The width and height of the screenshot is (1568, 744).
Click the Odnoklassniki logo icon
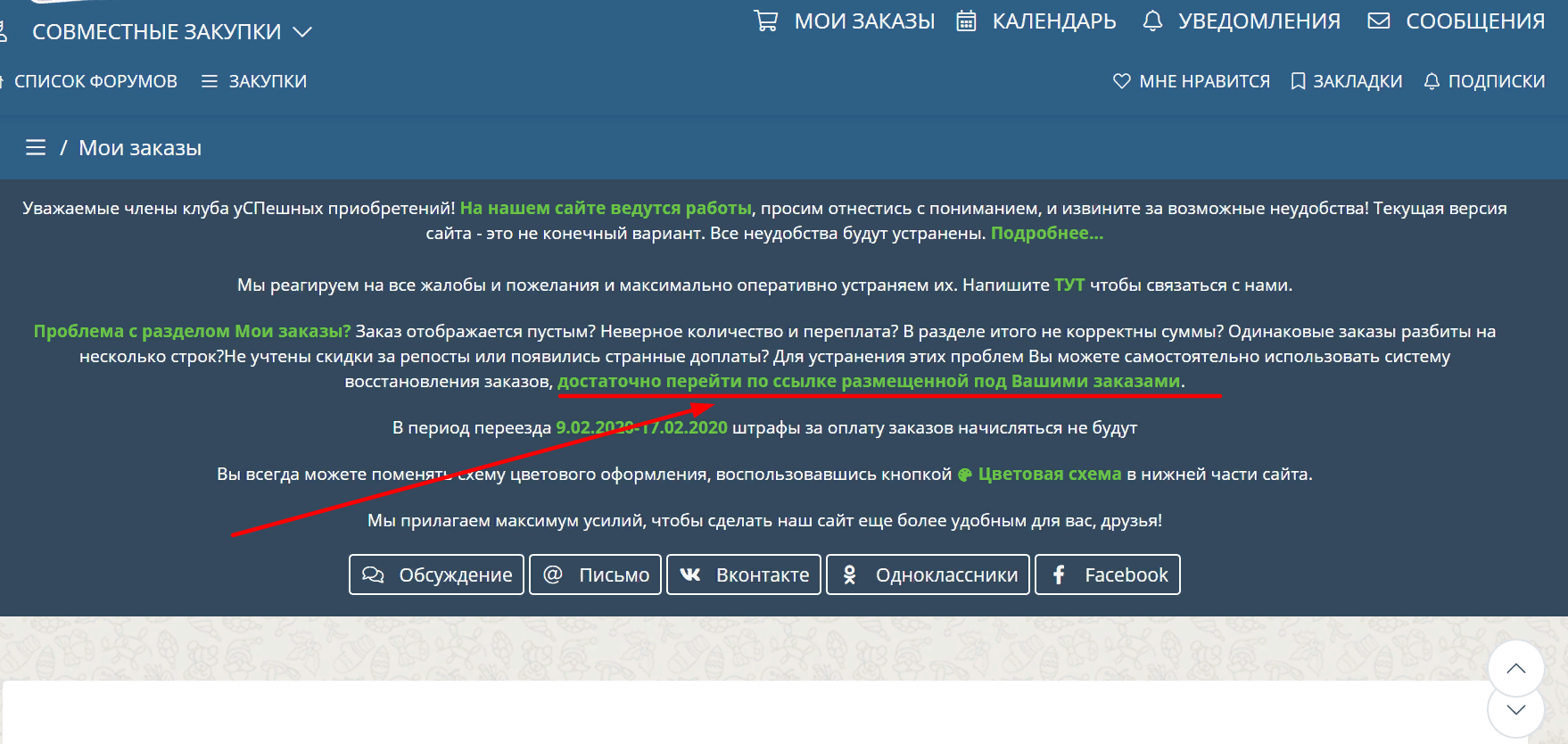click(x=850, y=575)
